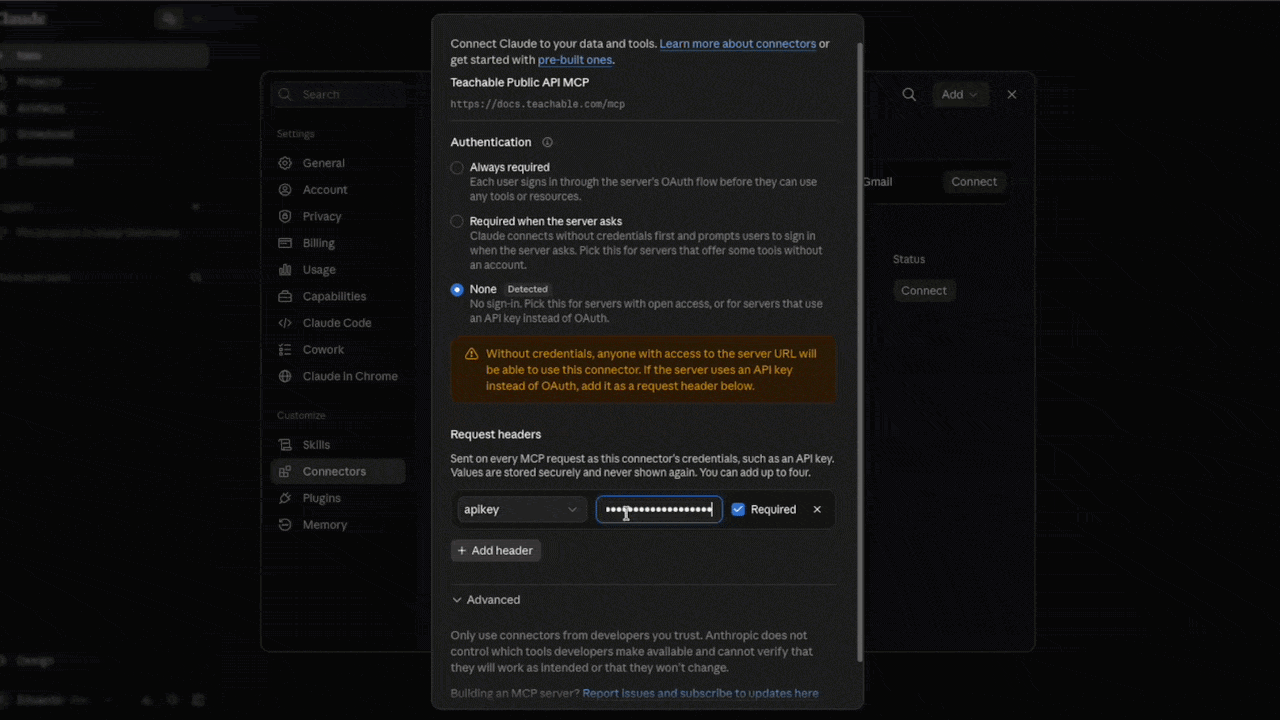This screenshot has width=1280, height=720.
Task: Open the Memory settings icon
Action: click(285, 525)
